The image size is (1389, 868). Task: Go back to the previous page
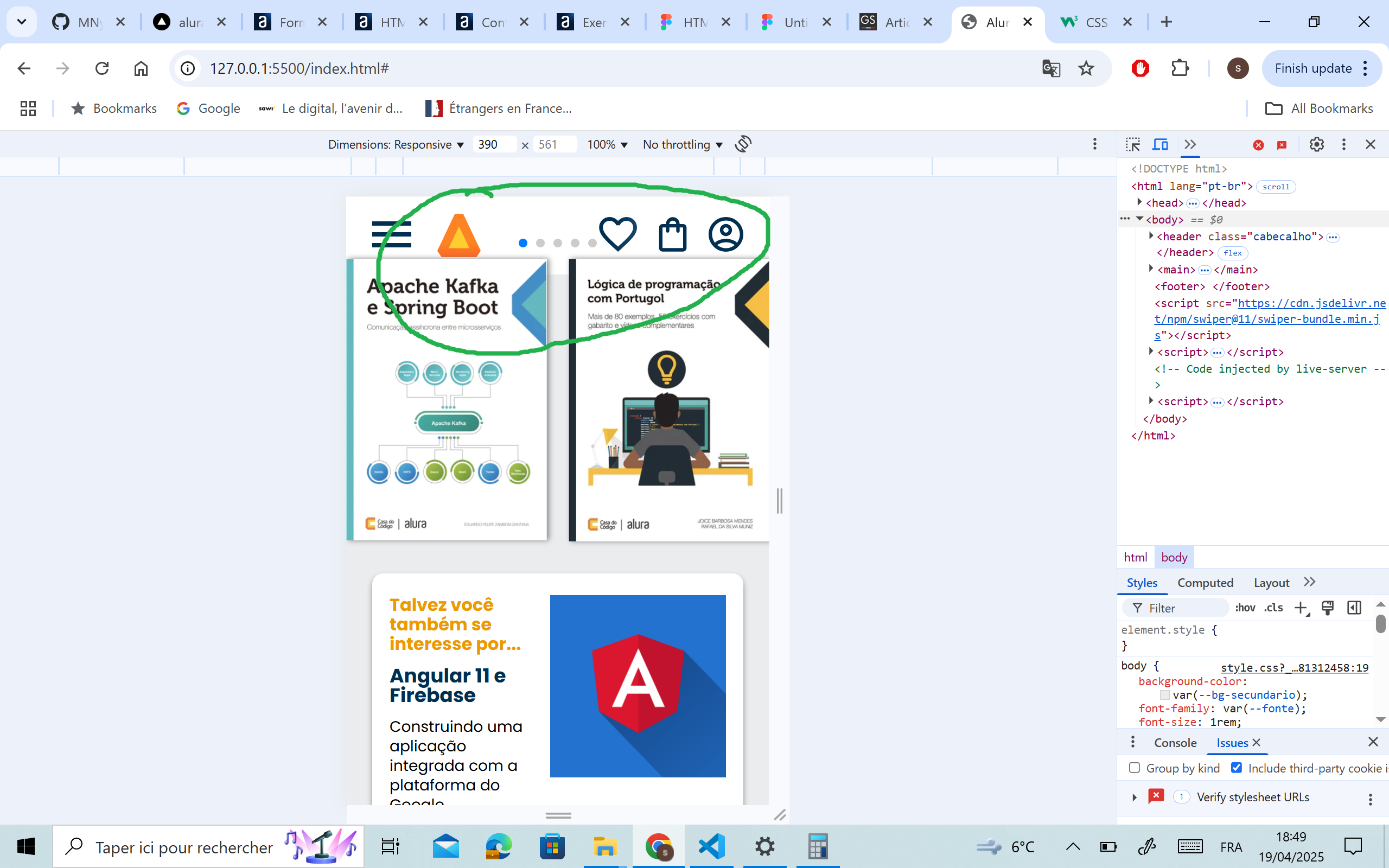click(23, 68)
